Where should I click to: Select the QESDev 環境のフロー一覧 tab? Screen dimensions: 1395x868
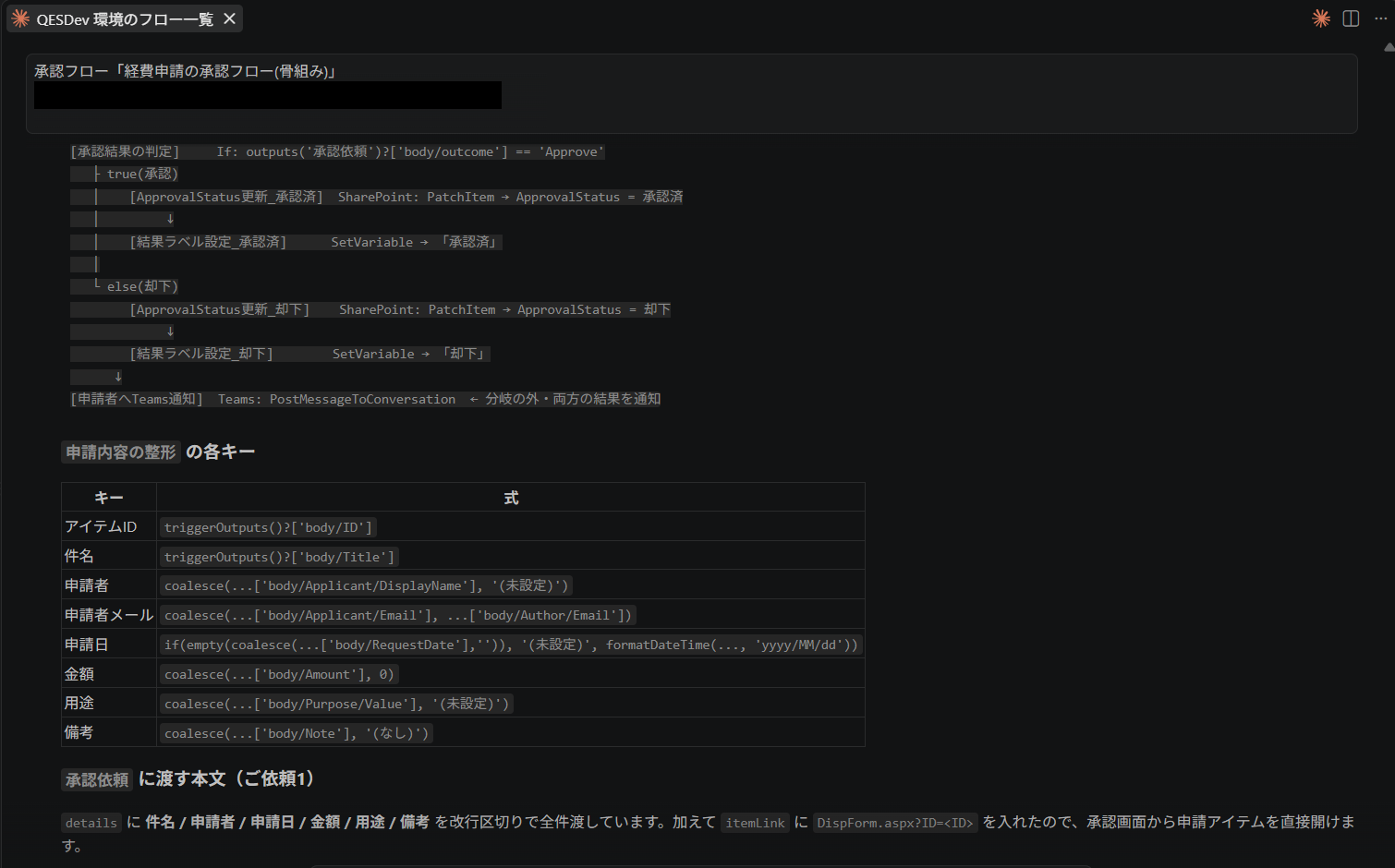point(125,18)
